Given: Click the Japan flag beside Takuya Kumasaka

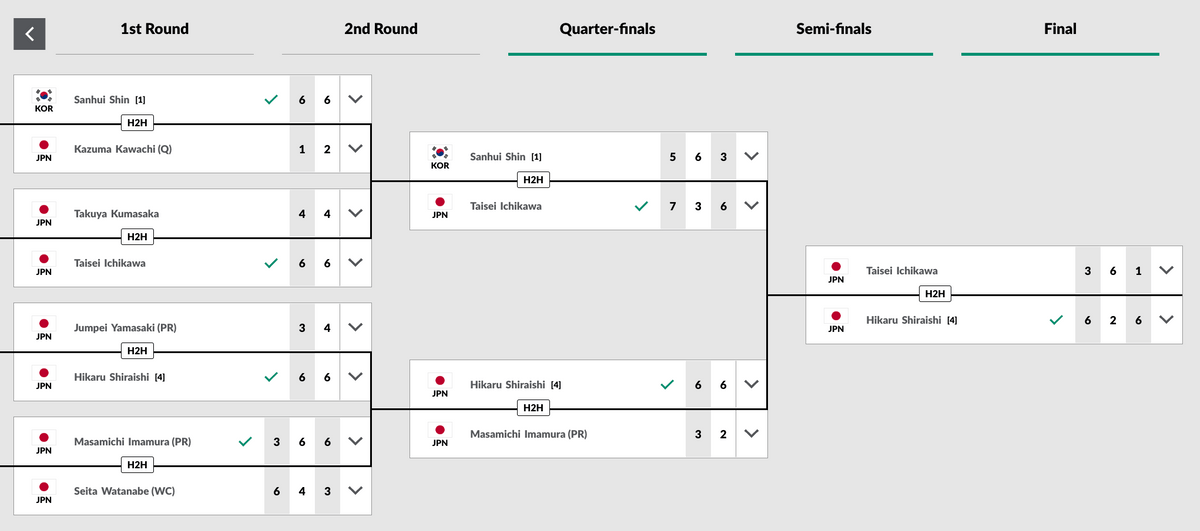Looking at the screenshot, I should 44,210.
